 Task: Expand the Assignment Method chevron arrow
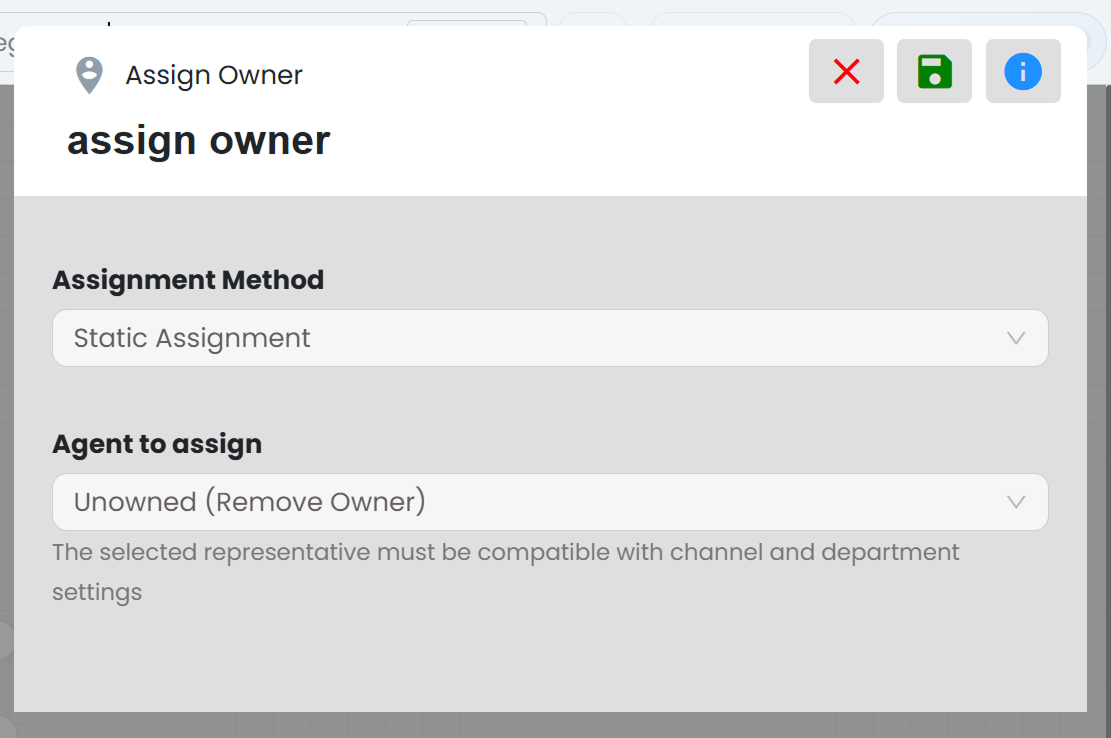(1016, 339)
